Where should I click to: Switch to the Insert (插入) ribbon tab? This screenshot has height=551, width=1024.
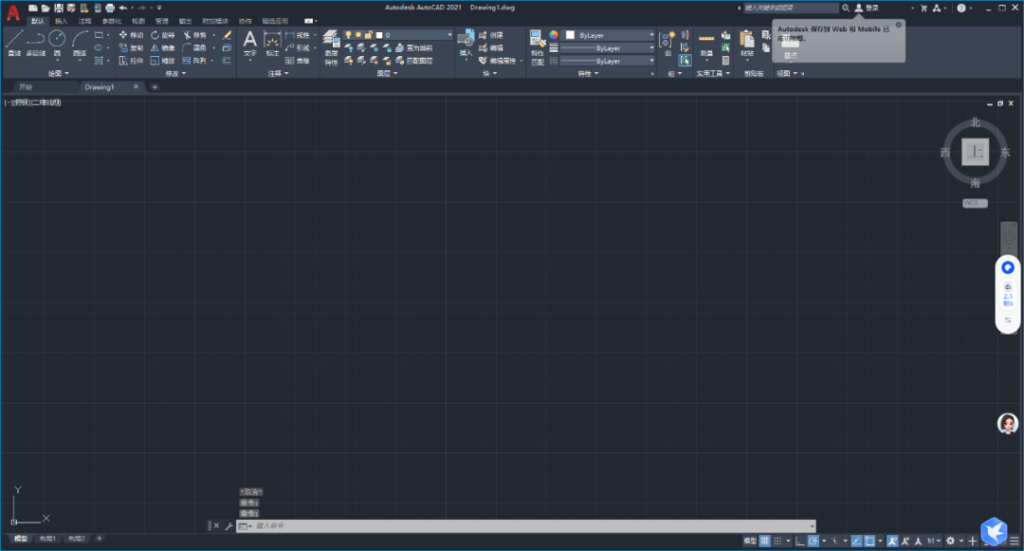click(62, 20)
